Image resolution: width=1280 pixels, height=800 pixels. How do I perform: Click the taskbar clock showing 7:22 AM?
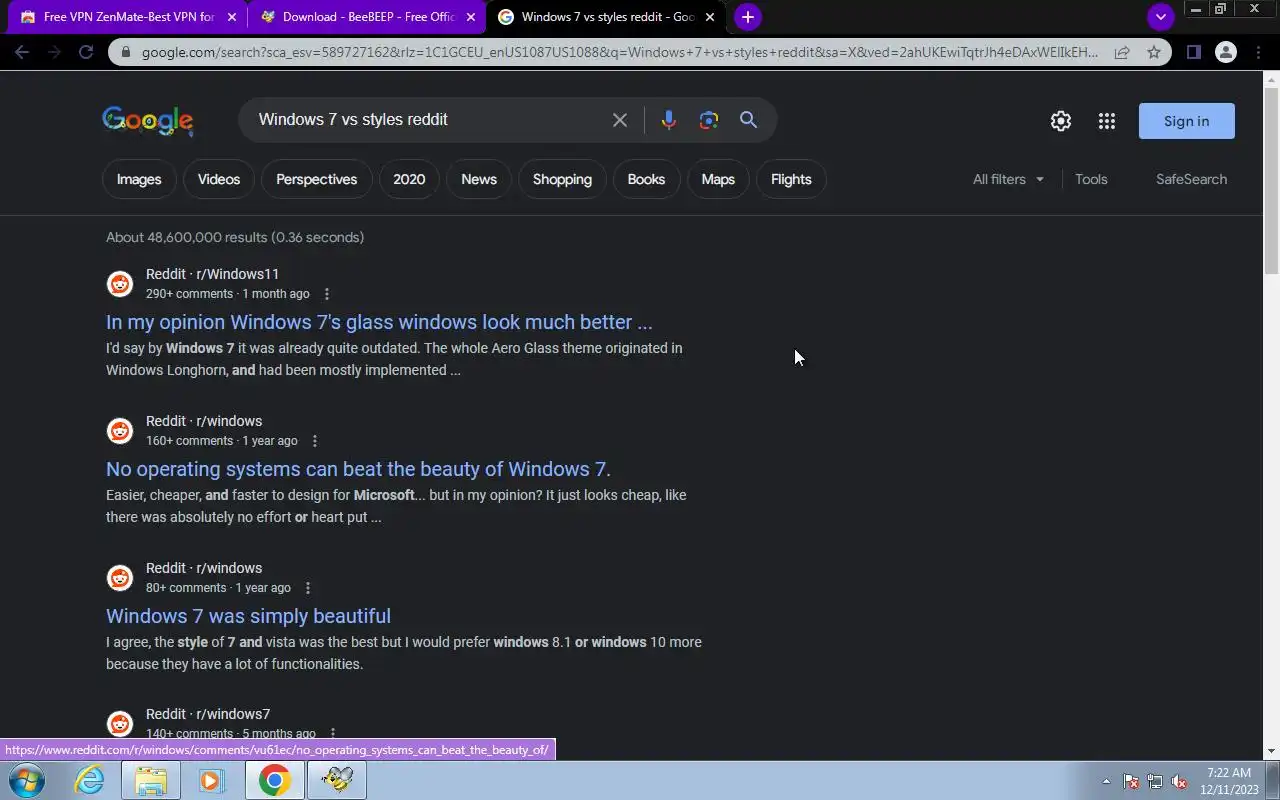click(1229, 781)
